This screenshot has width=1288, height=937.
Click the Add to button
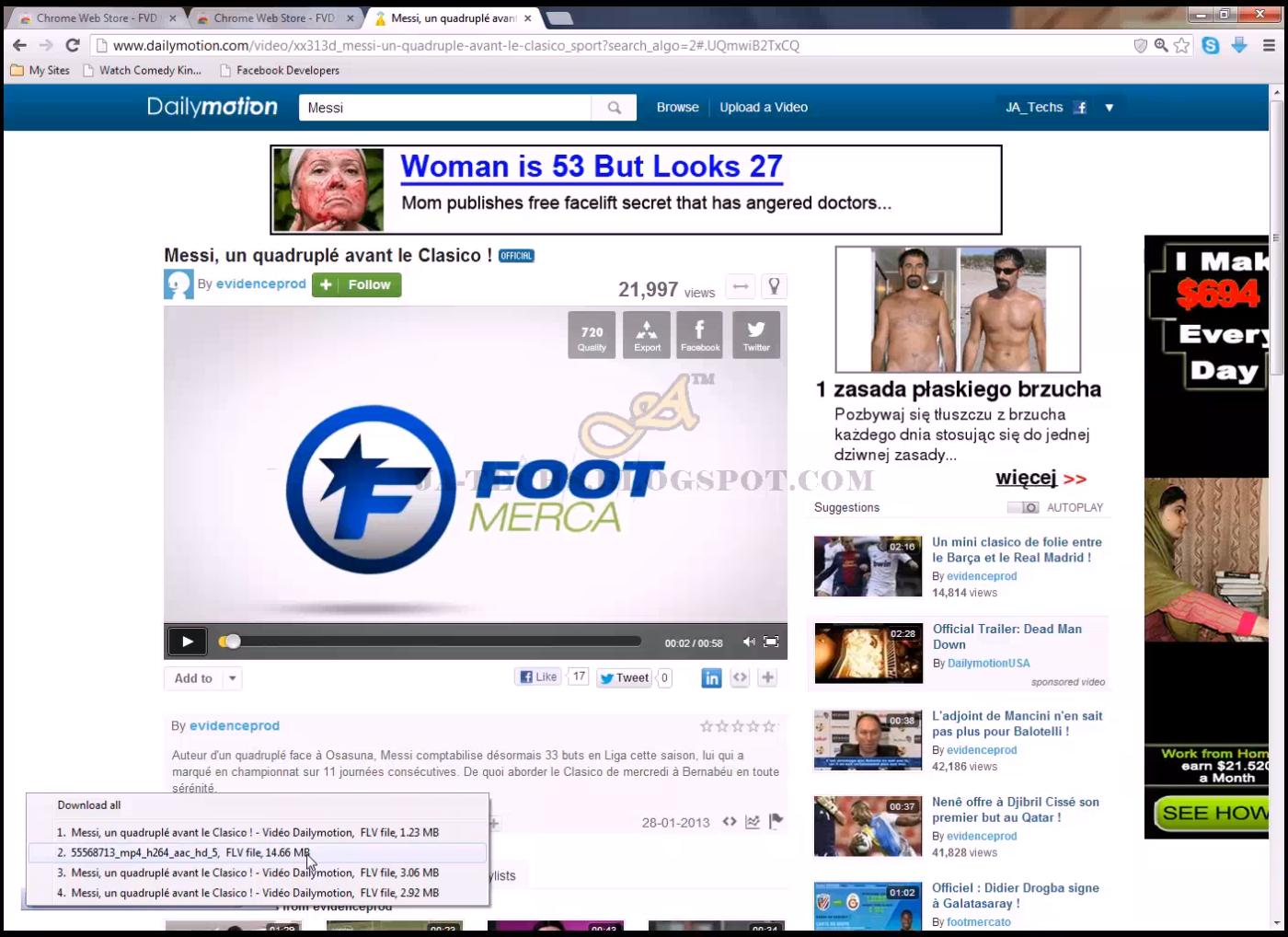[x=193, y=678]
